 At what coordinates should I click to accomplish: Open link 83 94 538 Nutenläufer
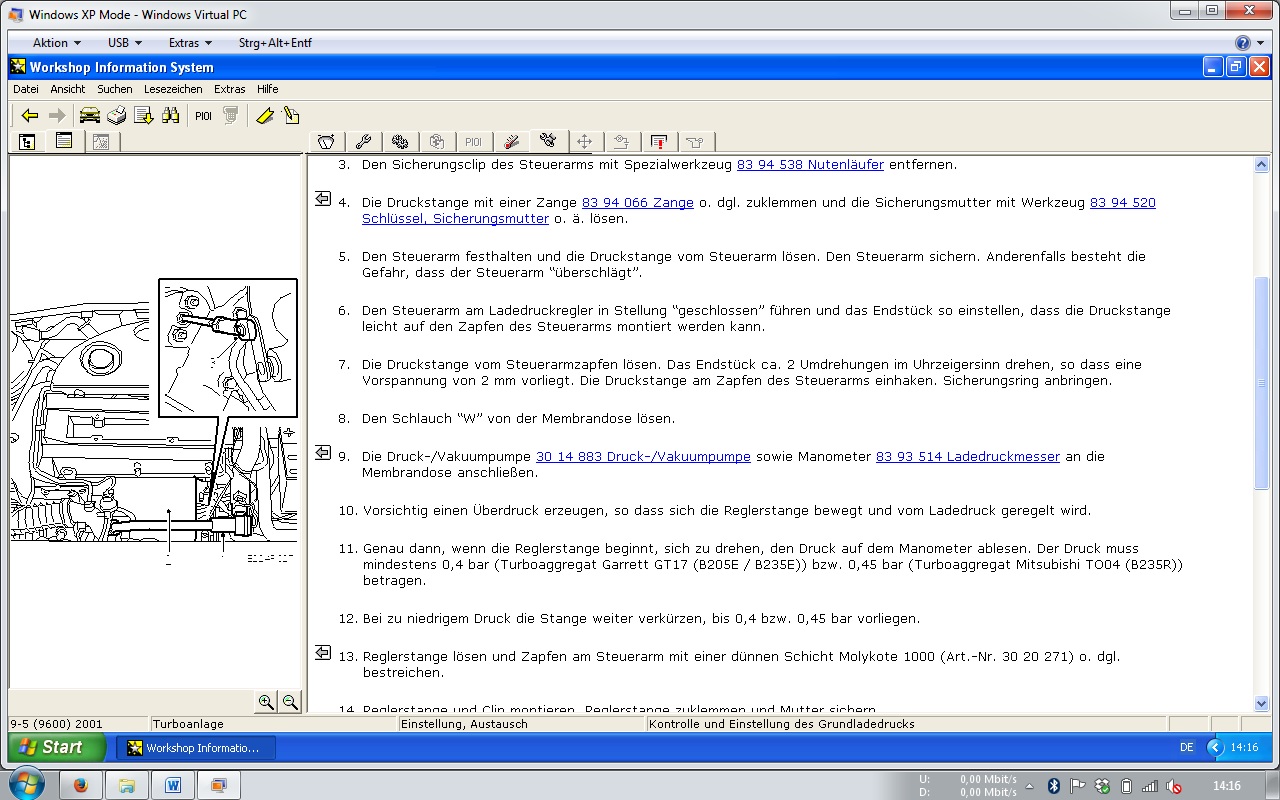tap(810, 164)
